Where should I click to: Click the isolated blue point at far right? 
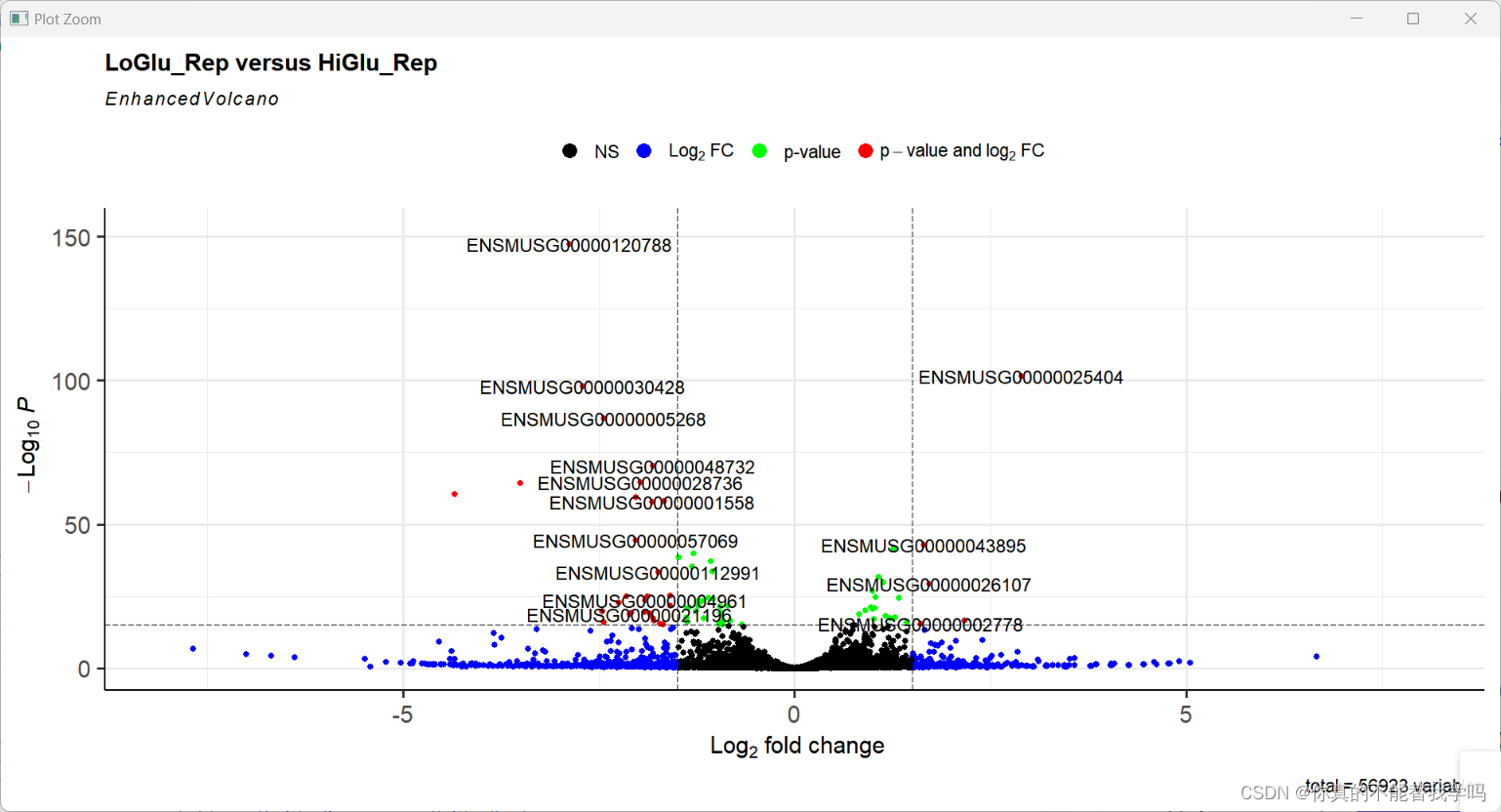[1316, 657]
